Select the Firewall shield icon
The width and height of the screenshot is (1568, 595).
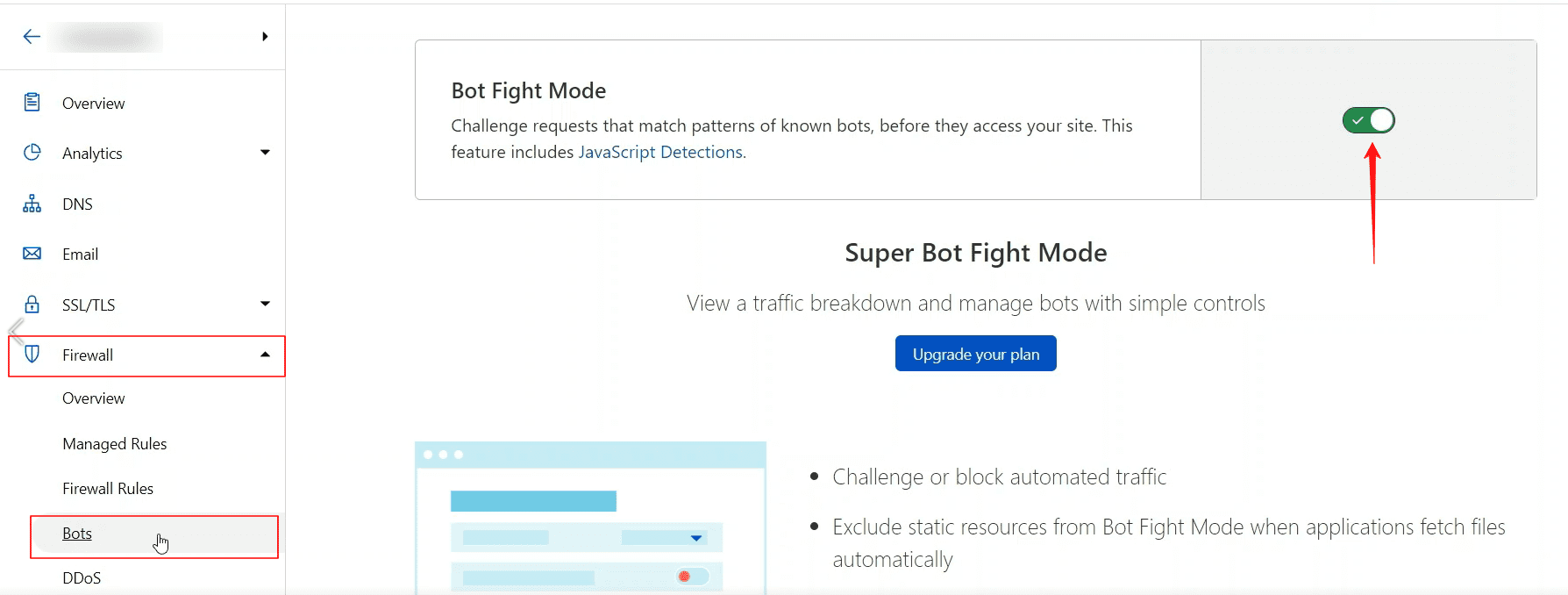[x=32, y=355]
